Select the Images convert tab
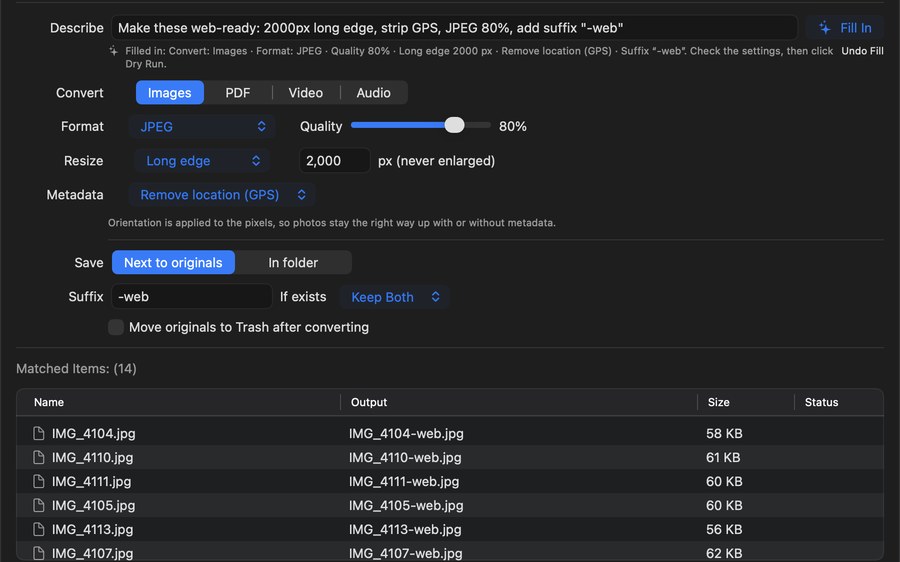 (x=169, y=92)
